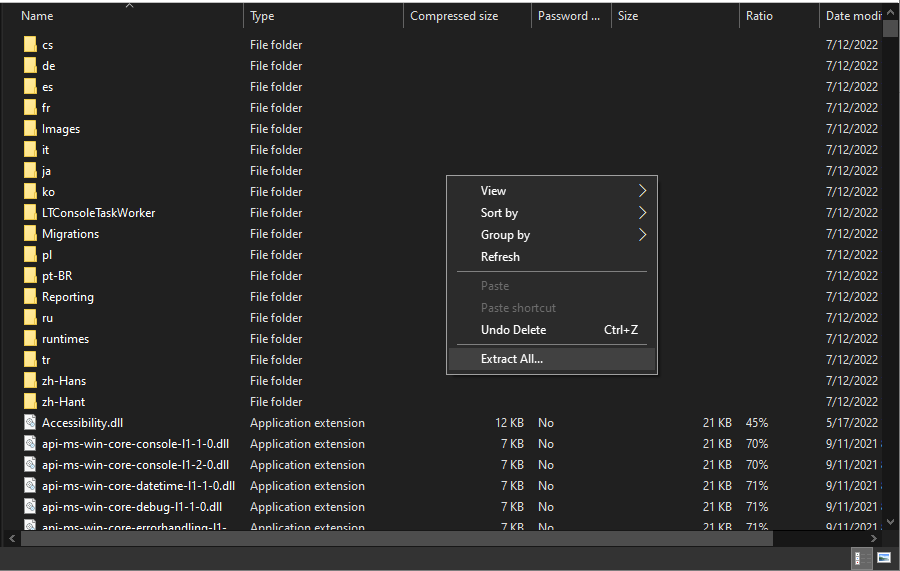Select Undo Delete in context menu
The width and height of the screenshot is (900, 571).
[x=552, y=330]
